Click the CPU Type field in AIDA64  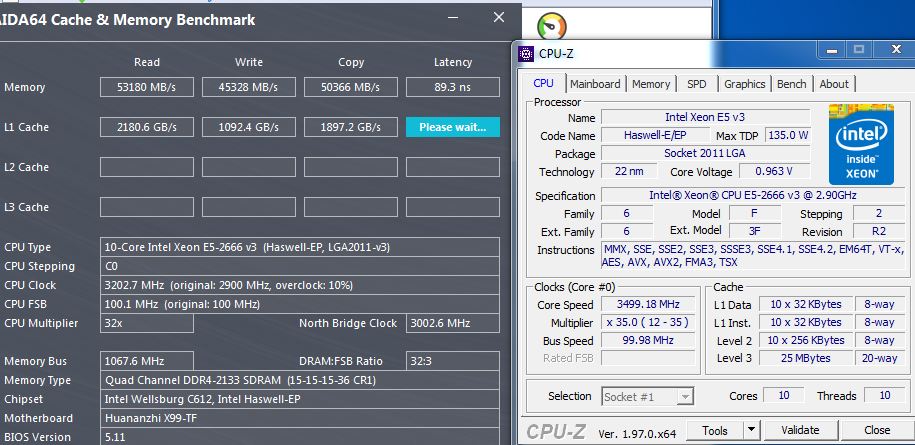pyautogui.click(x=299, y=247)
